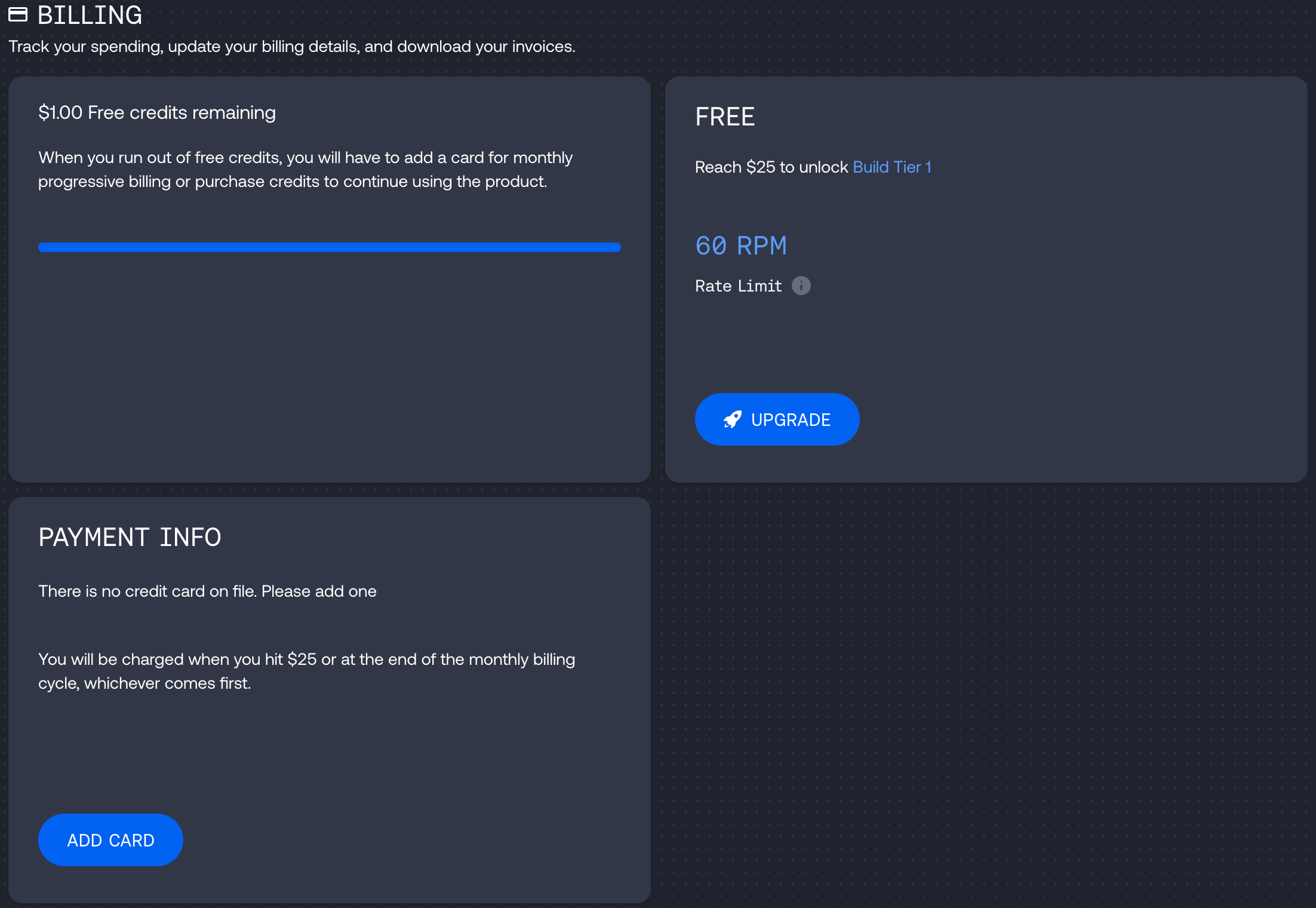Click the 'Reach $25 to unlock' text

(771, 167)
